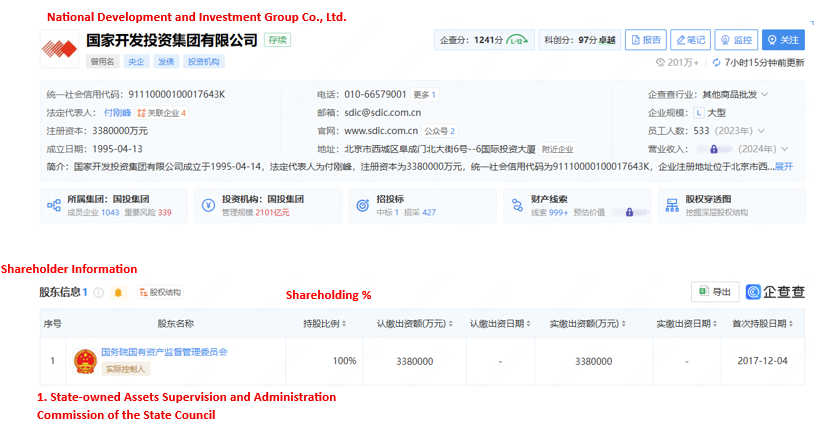Click the 财产线索 property clues icon

(515, 205)
